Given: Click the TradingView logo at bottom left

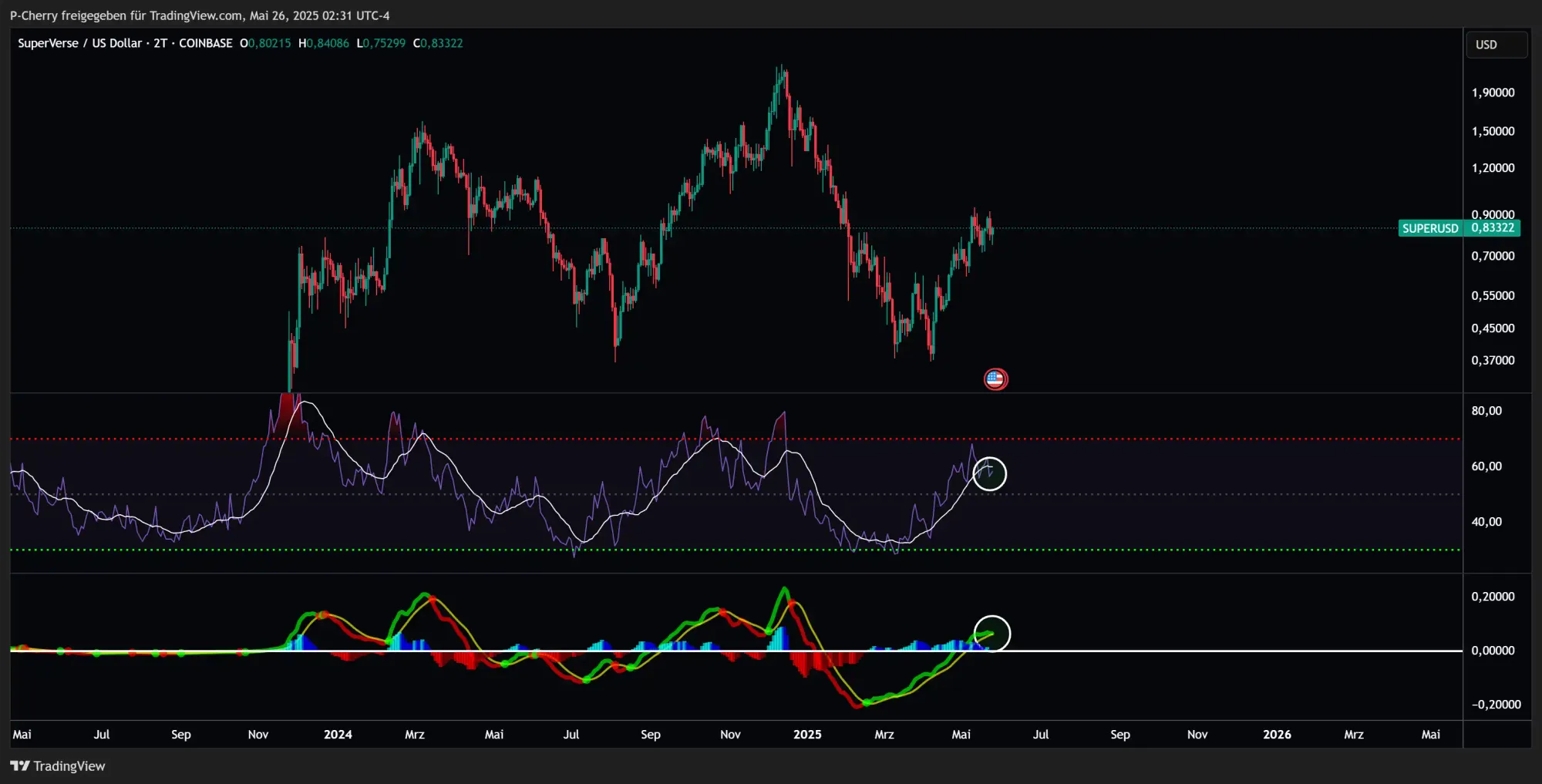Looking at the screenshot, I should [x=58, y=765].
